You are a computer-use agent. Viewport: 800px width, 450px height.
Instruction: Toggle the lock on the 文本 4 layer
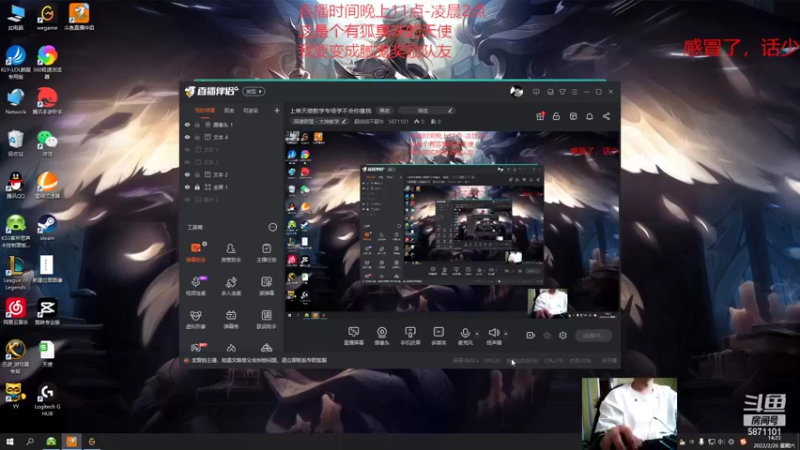(197, 137)
